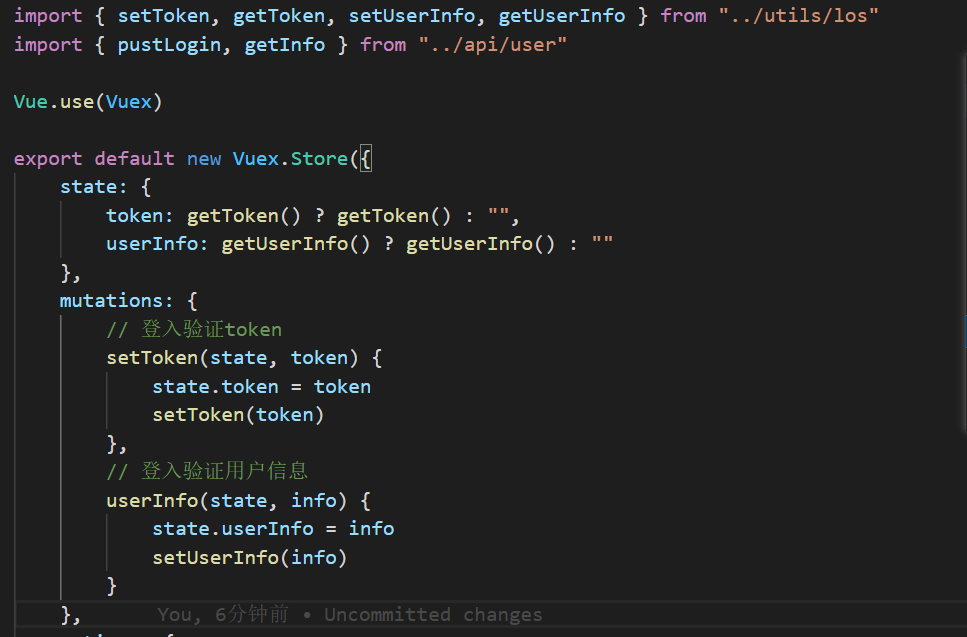The height and width of the screenshot is (637, 967).
Task: Click the setToken(token) call inside the mutation
Action: (x=238, y=415)
